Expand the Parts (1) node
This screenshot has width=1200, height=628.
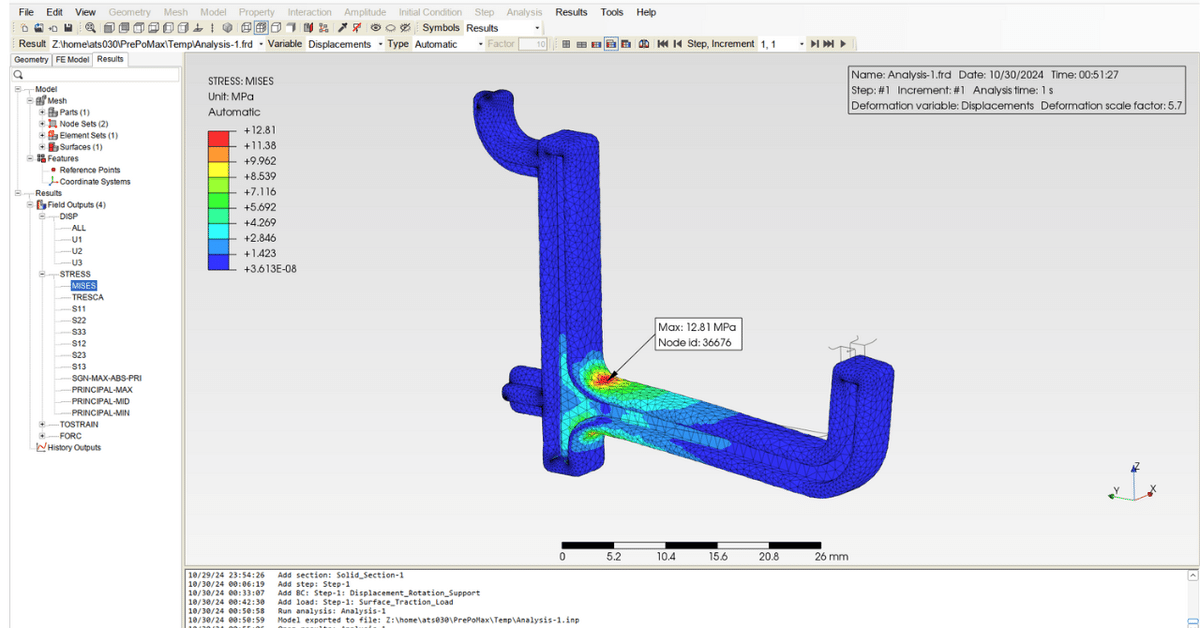(42, 112)
